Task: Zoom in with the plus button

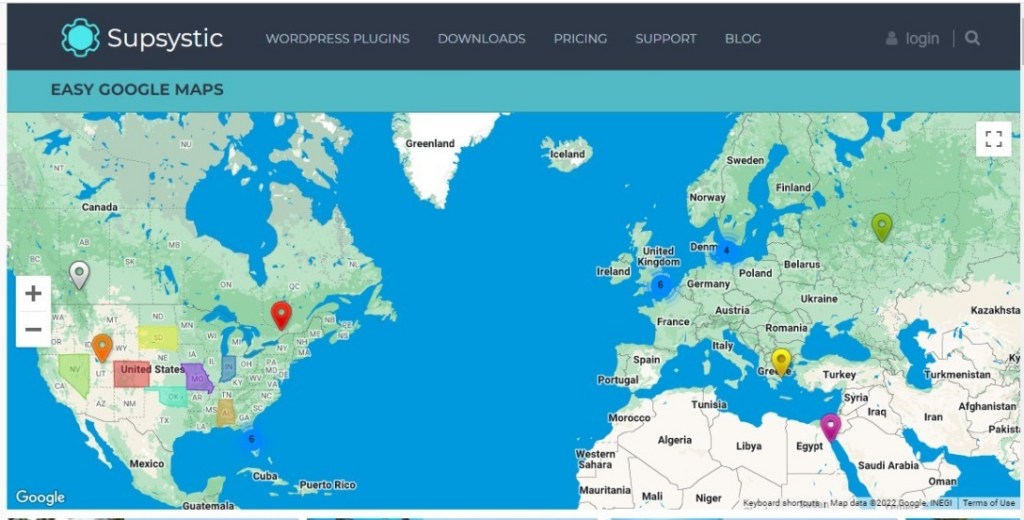Action: [x=33, y=293]
